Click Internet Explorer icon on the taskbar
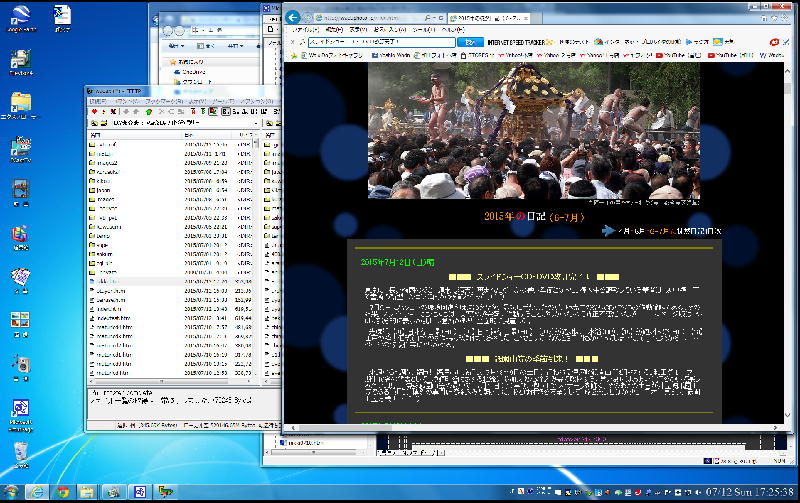This screenshot has width=800, height=503. click(37, 492)
